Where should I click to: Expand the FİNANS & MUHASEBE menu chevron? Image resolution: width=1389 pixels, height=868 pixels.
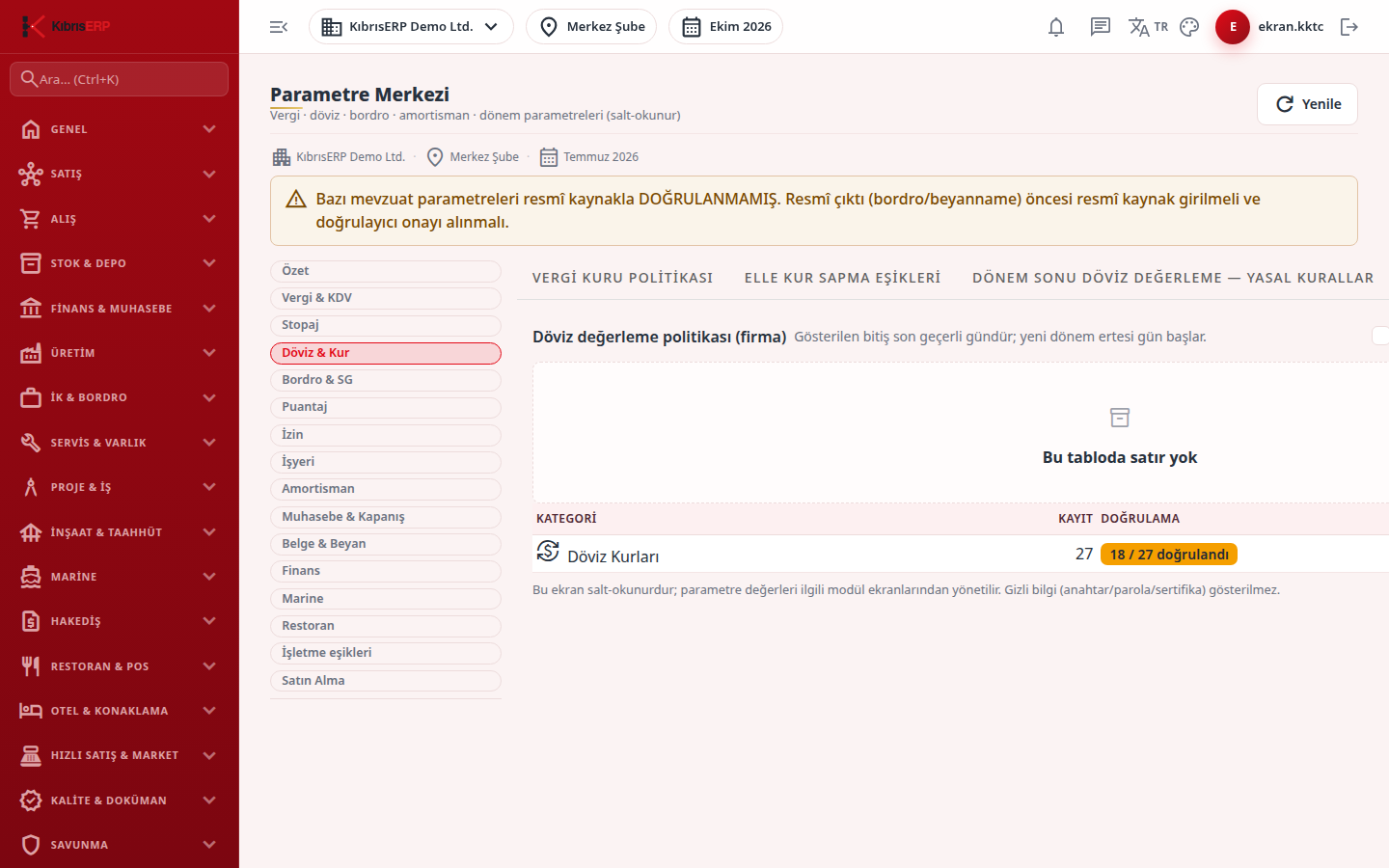(209, 309)
